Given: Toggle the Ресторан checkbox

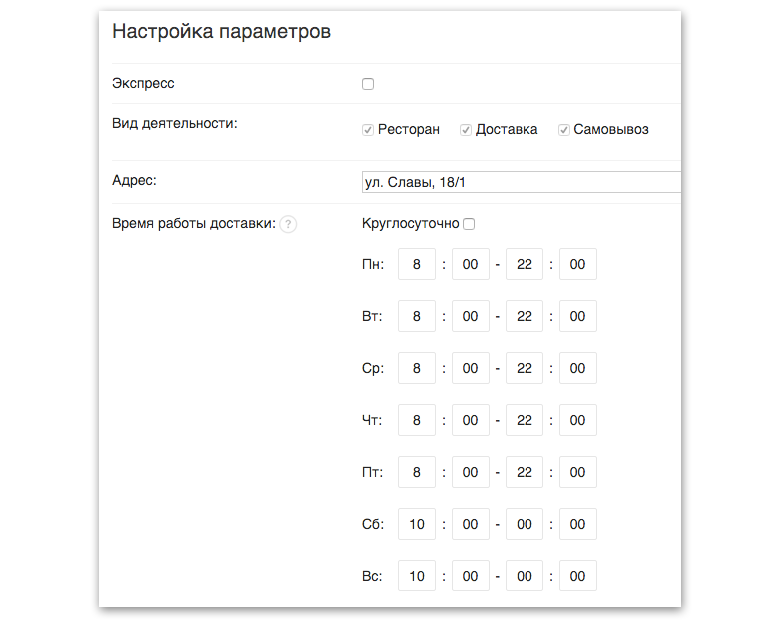Looking at the screenshot, I should 368,130.
